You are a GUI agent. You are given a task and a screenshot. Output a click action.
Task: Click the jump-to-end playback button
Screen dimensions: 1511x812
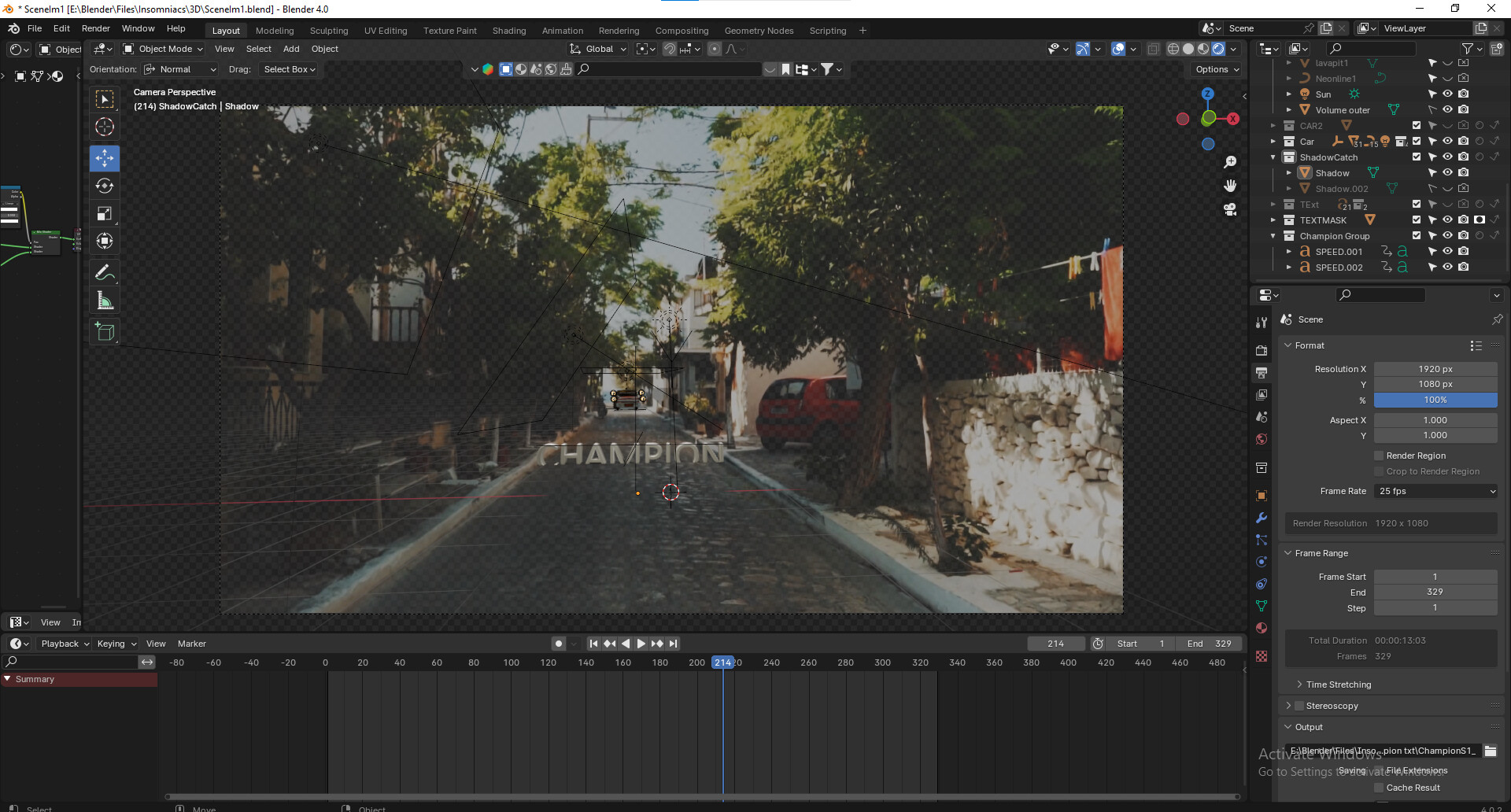coord(674,644)
